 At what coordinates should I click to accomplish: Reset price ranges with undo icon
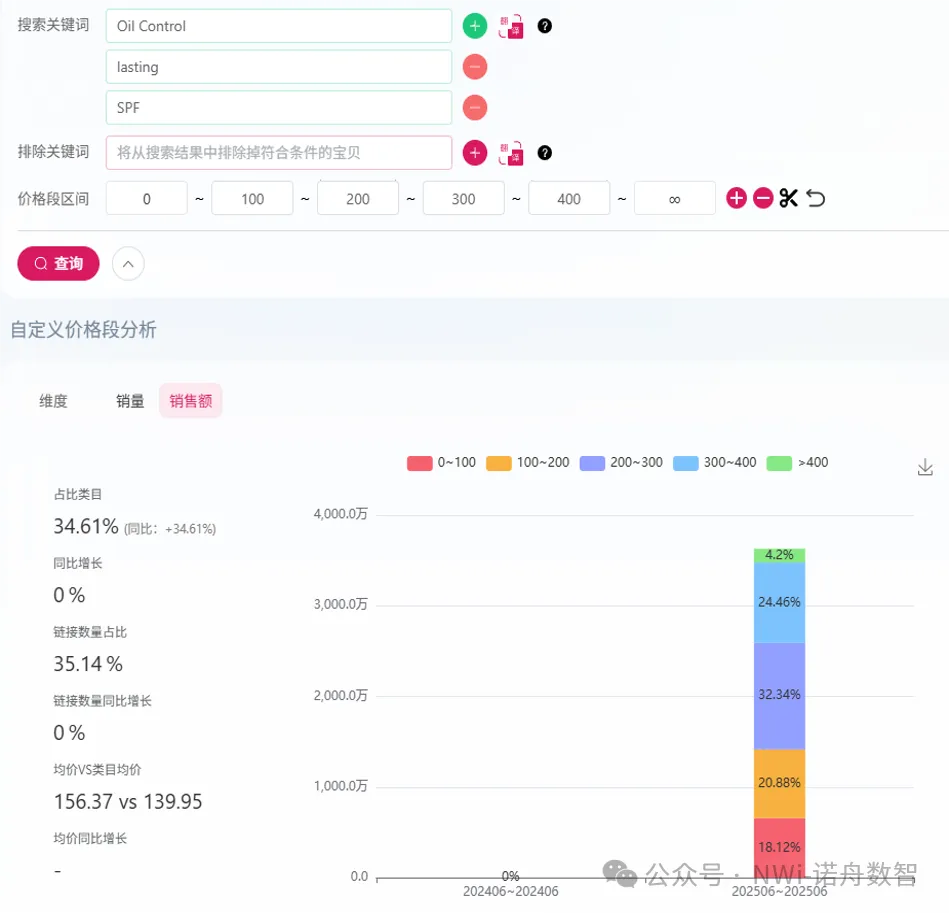tap(816, 198)
